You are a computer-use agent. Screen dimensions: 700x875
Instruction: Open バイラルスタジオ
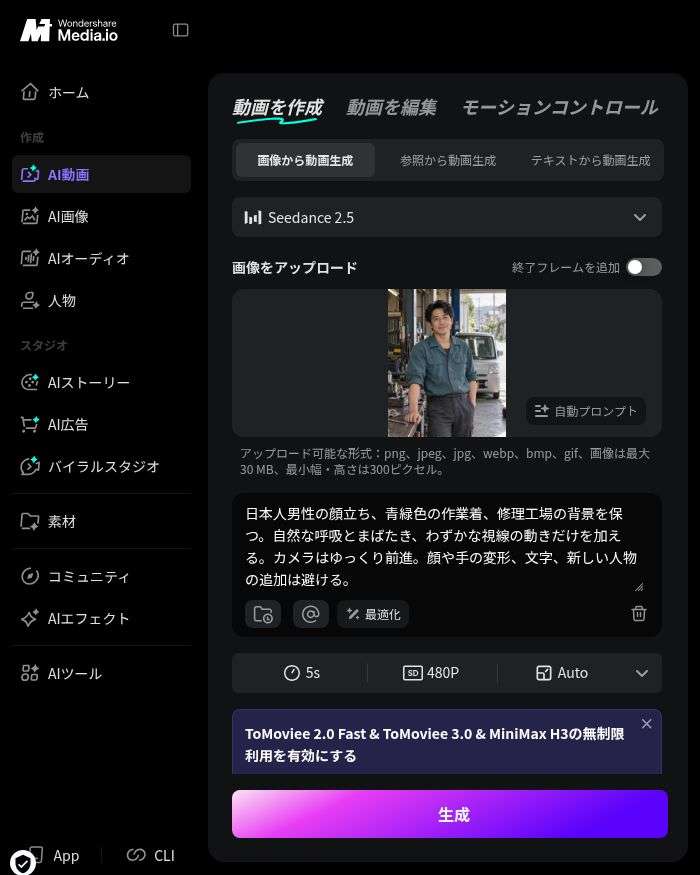(101, 466)
